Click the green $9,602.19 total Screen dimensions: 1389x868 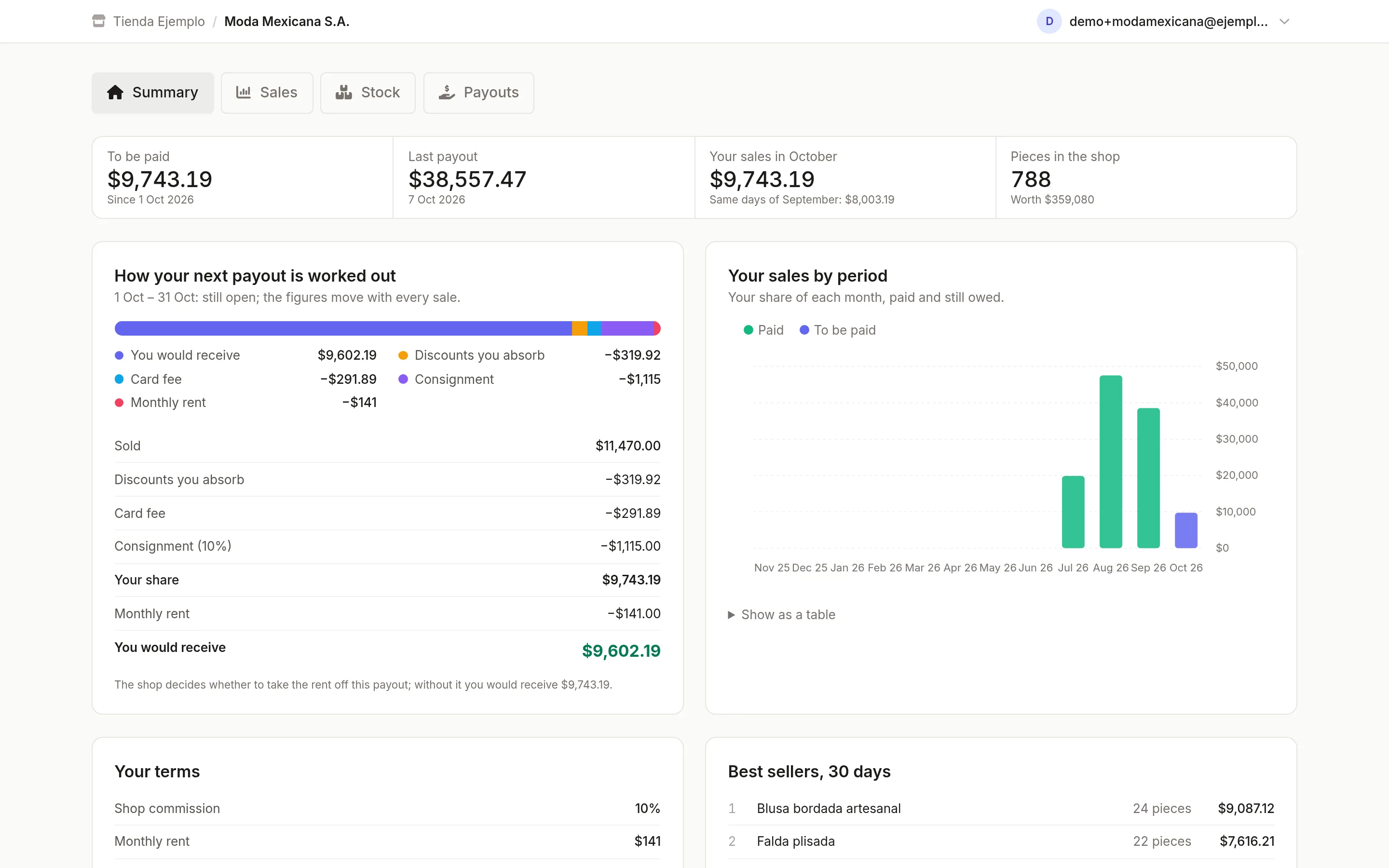[621, 651]
